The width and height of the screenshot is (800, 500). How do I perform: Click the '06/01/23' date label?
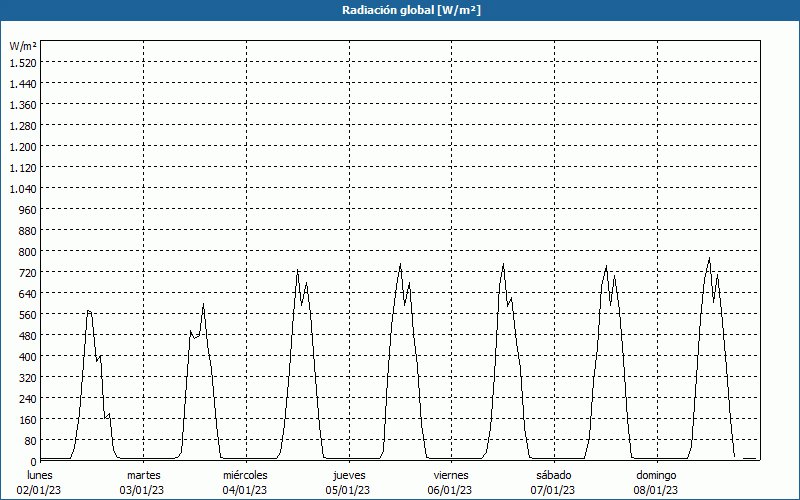click(451, 490)
